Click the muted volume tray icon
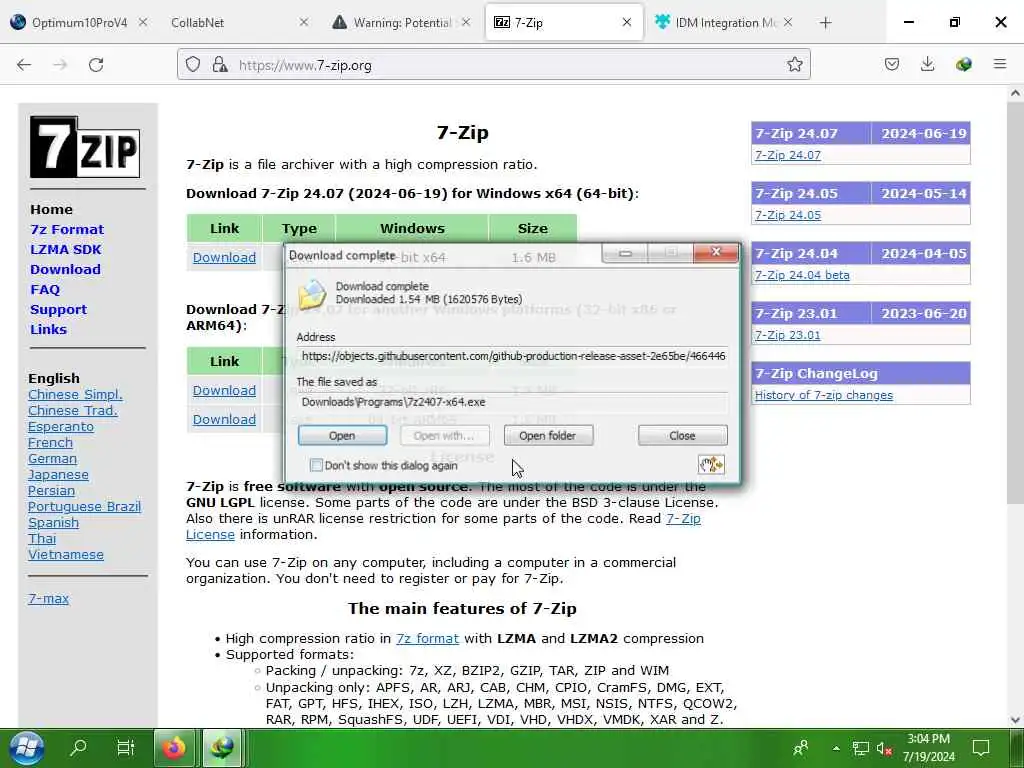 884,748
